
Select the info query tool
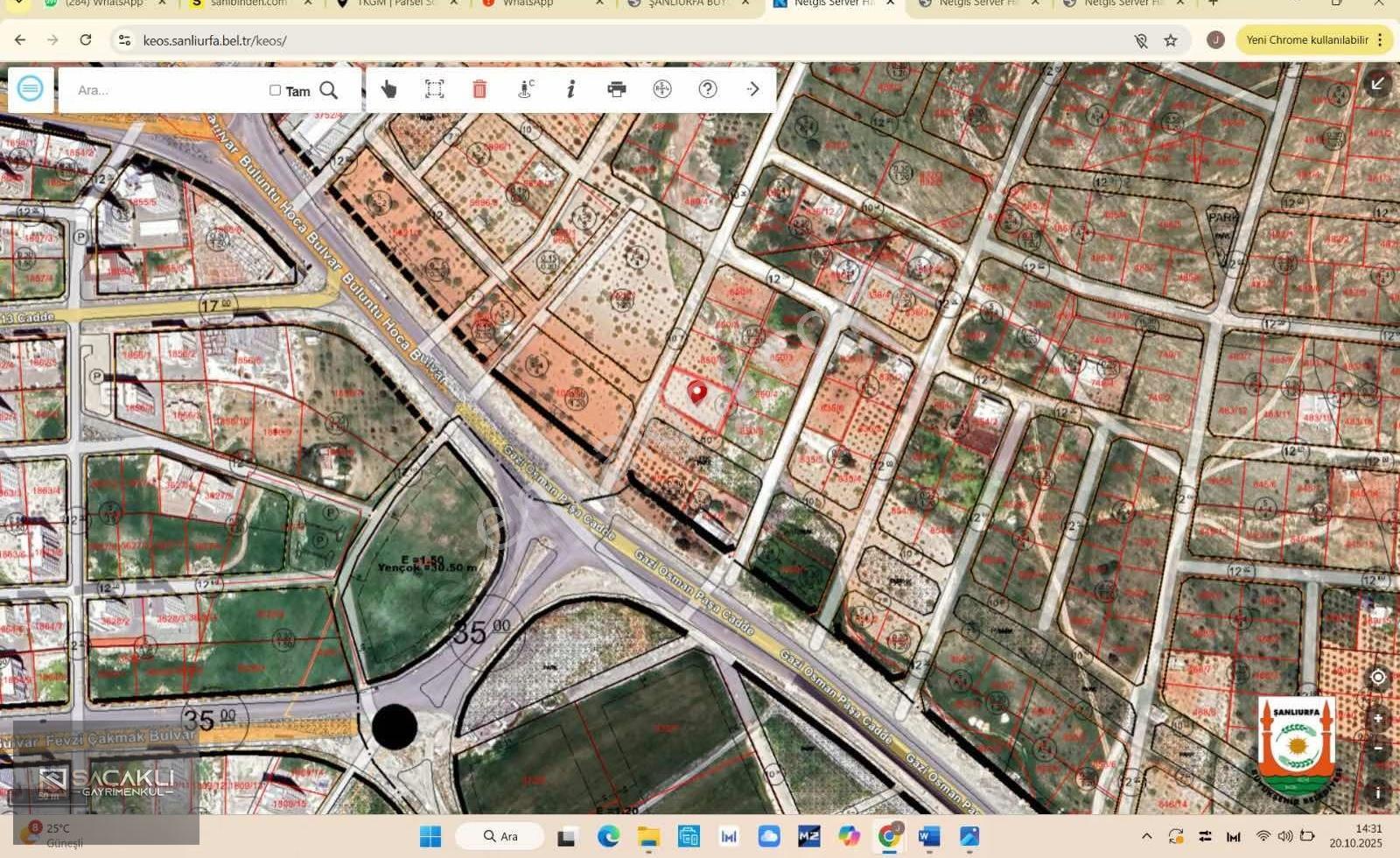(570, 88)
